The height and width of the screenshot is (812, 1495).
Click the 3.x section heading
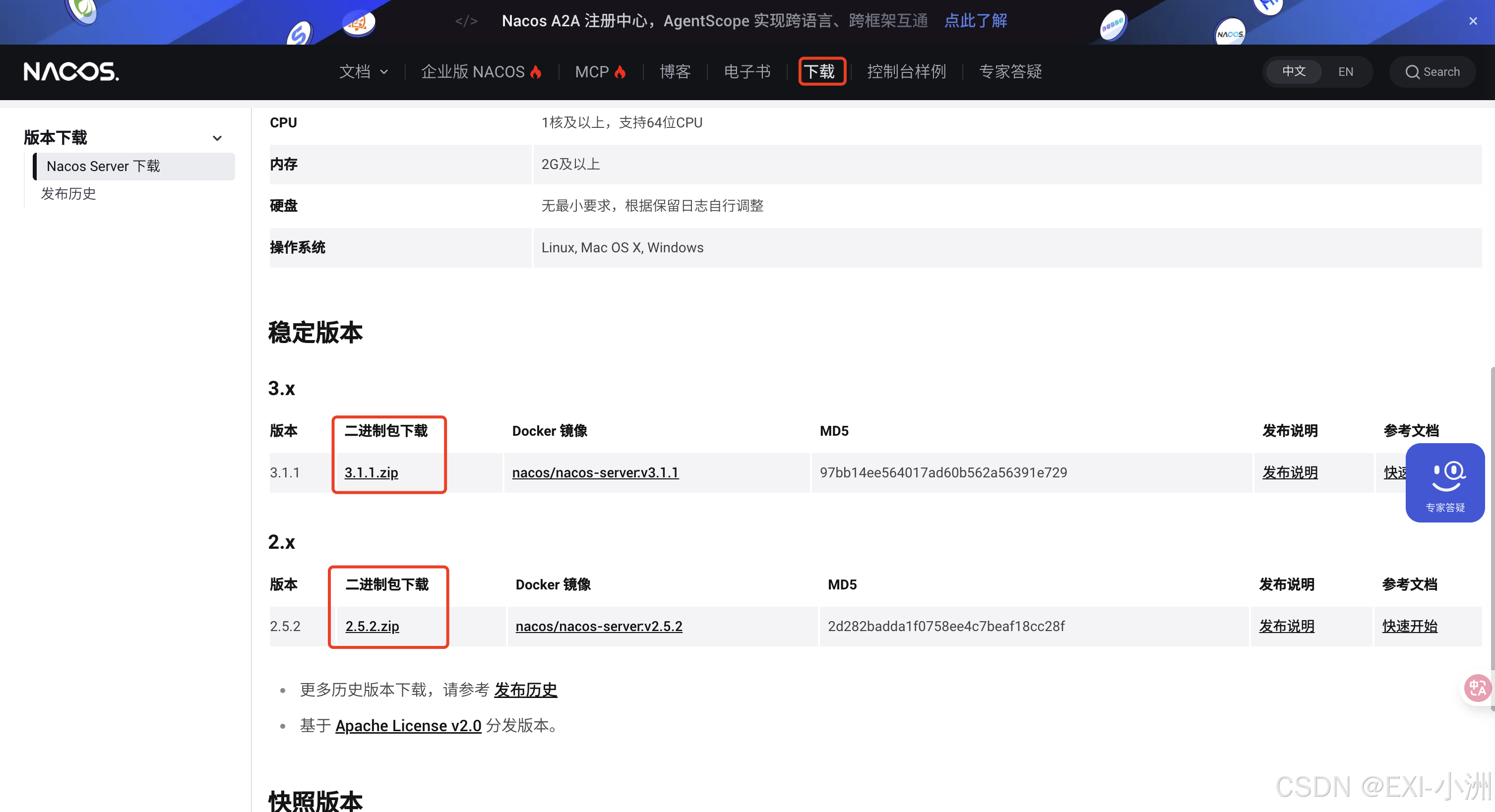[x=281, y=388]
